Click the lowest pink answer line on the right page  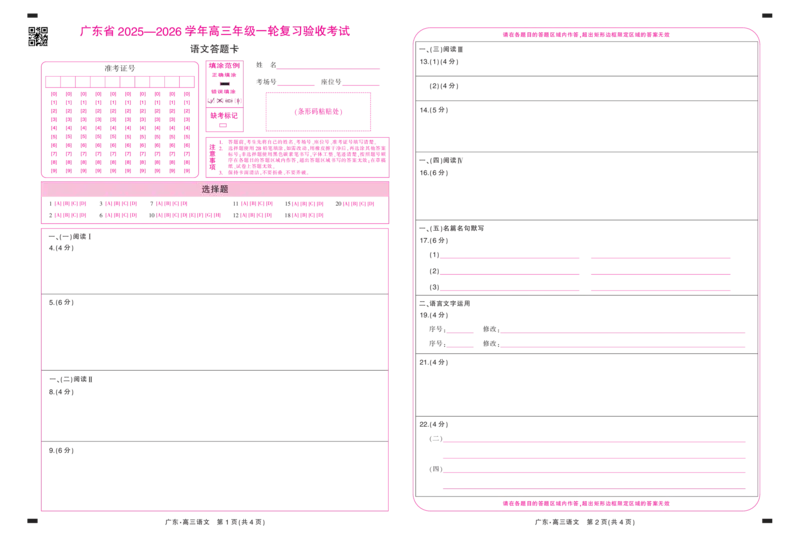click(594, 490)
